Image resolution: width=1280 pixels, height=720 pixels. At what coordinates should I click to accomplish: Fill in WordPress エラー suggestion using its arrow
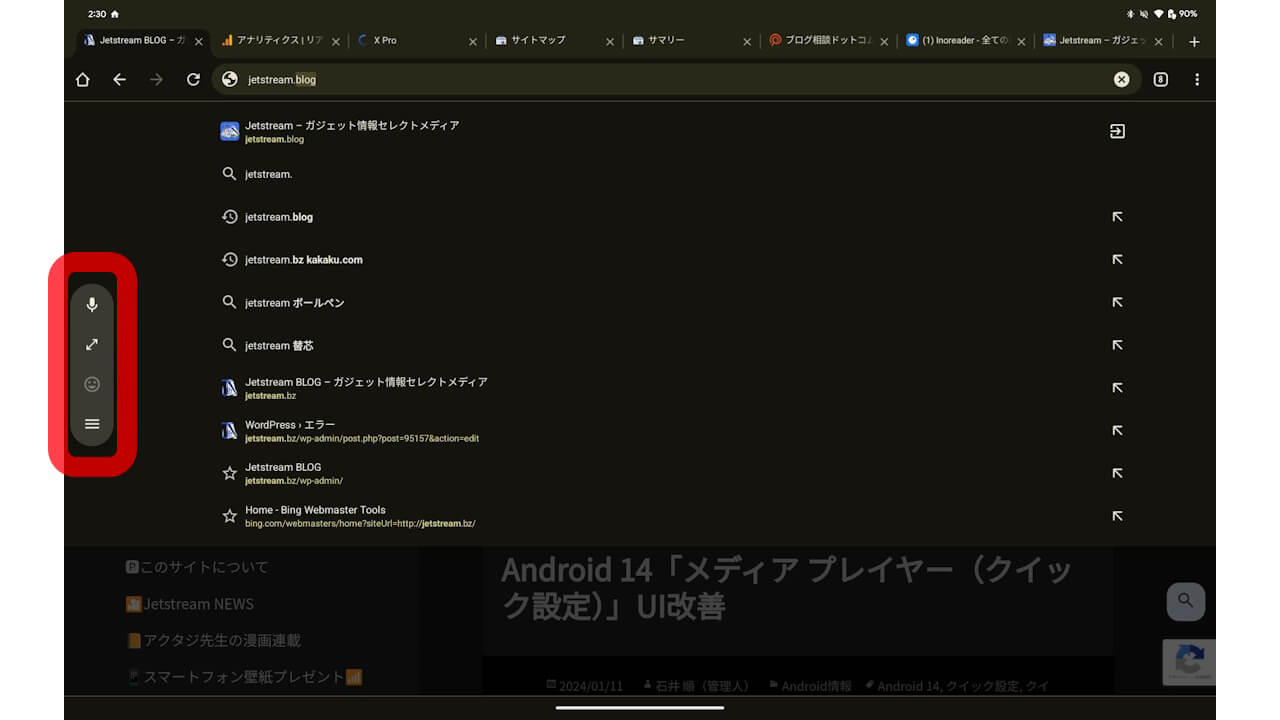(x=1117, y=431)
